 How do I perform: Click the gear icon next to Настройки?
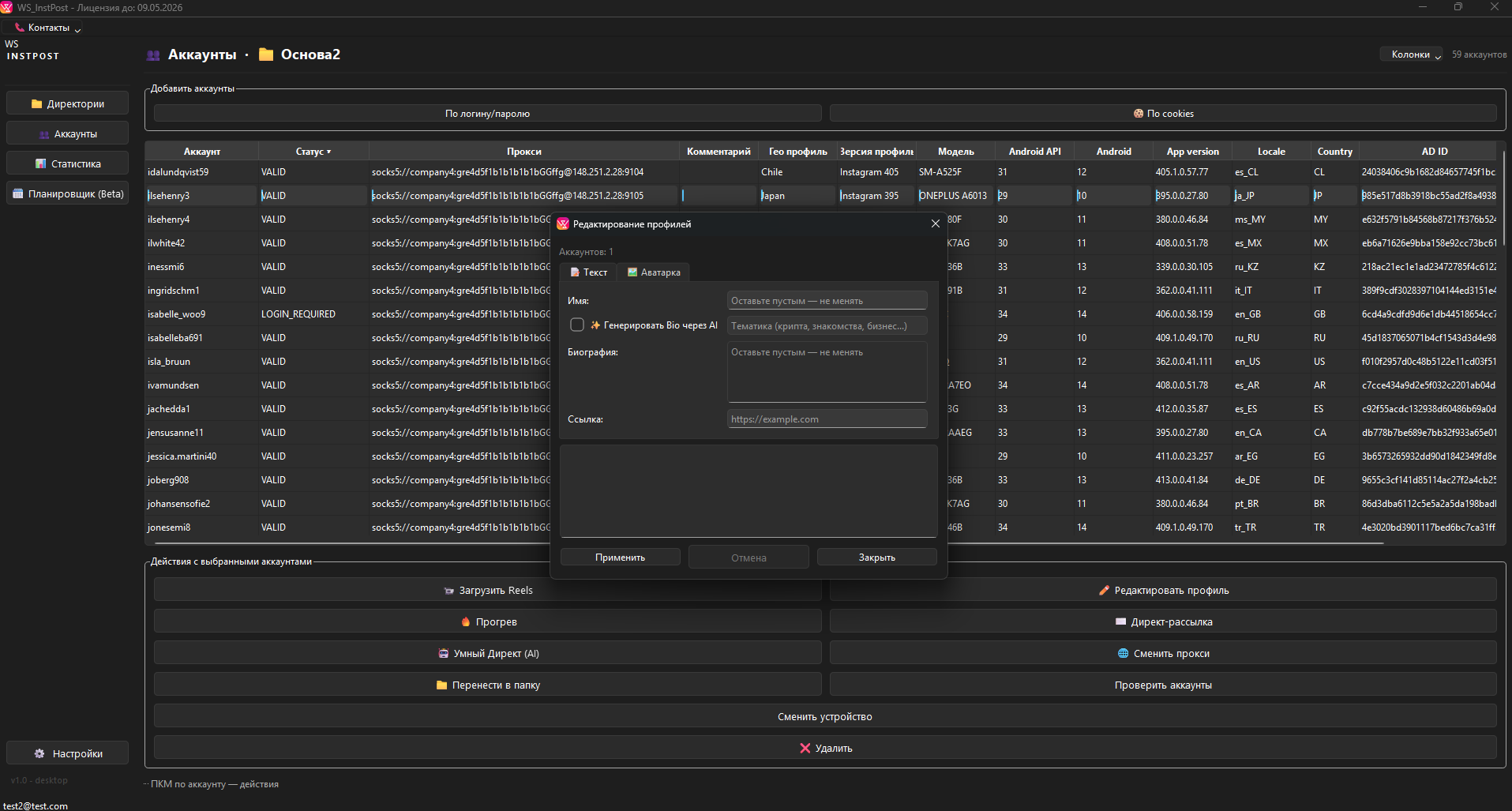pyautogui.click(x=39, y=753)
